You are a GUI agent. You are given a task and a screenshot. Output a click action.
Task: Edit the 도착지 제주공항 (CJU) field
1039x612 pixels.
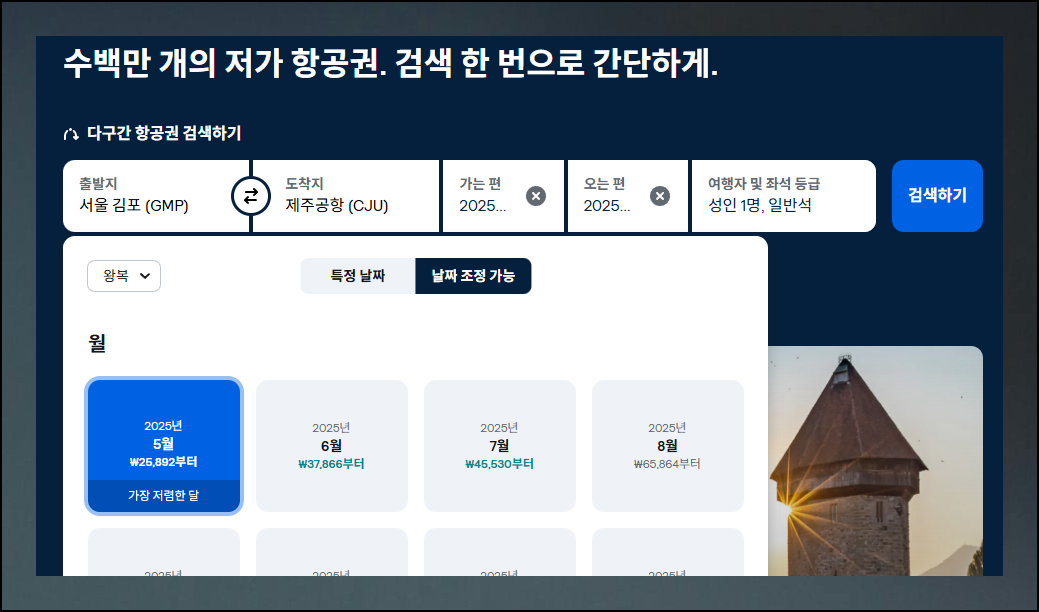coord(346,196)
